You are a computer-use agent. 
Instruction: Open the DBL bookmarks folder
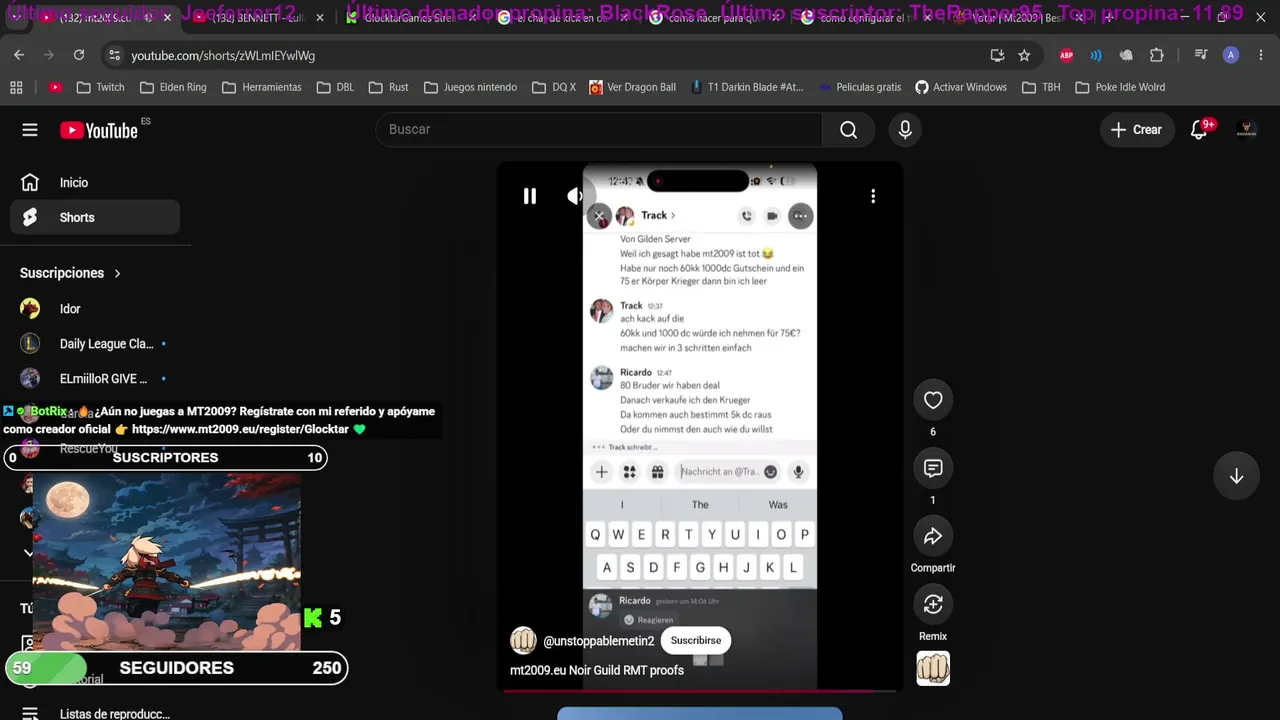click(x=335, y=87)
